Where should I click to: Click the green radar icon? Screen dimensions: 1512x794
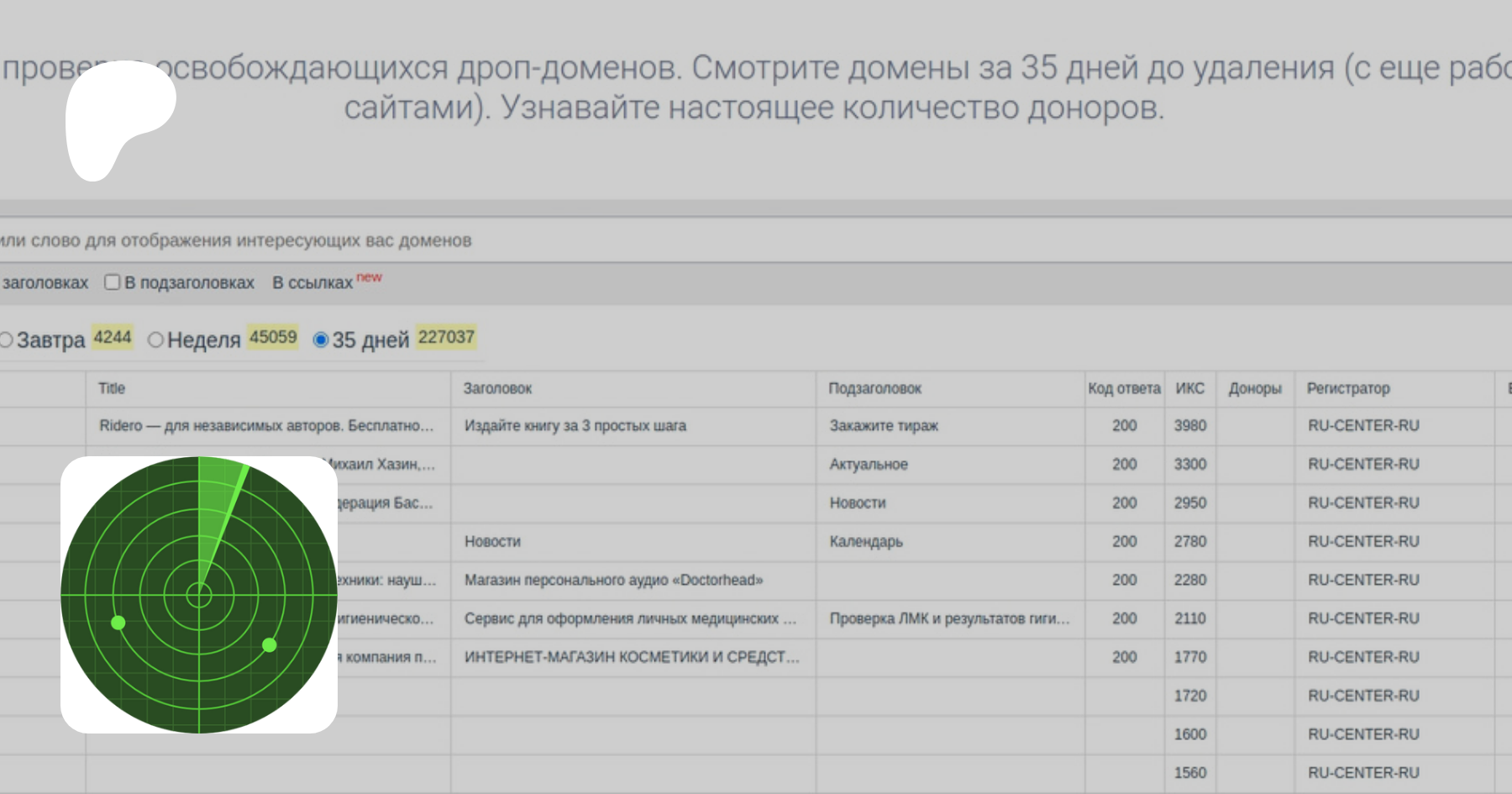pyautogui.click(x=199, y=595)
